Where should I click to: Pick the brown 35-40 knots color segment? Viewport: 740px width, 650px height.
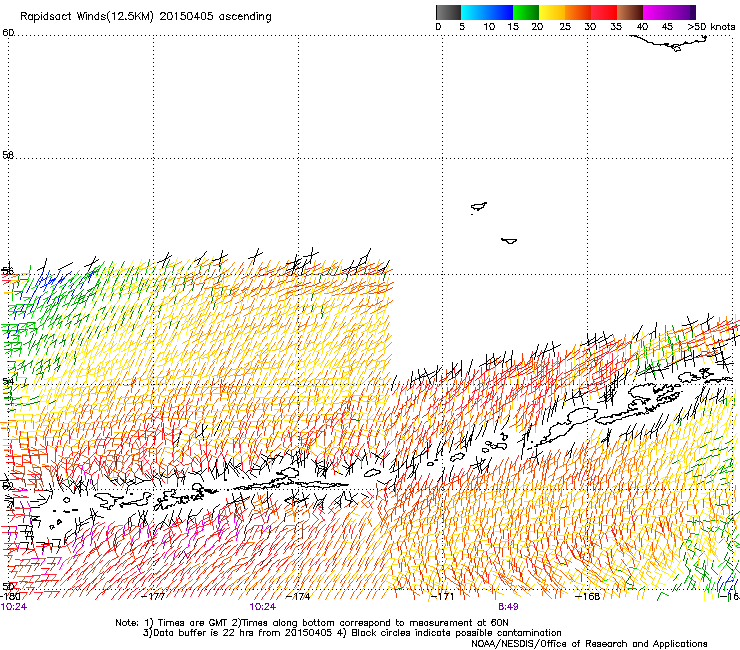click(x=630, y=12)
